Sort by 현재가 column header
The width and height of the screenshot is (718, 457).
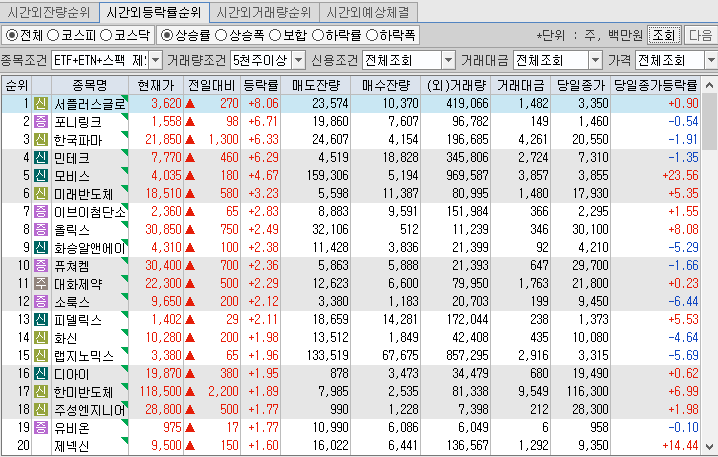(x=156, y=86)
